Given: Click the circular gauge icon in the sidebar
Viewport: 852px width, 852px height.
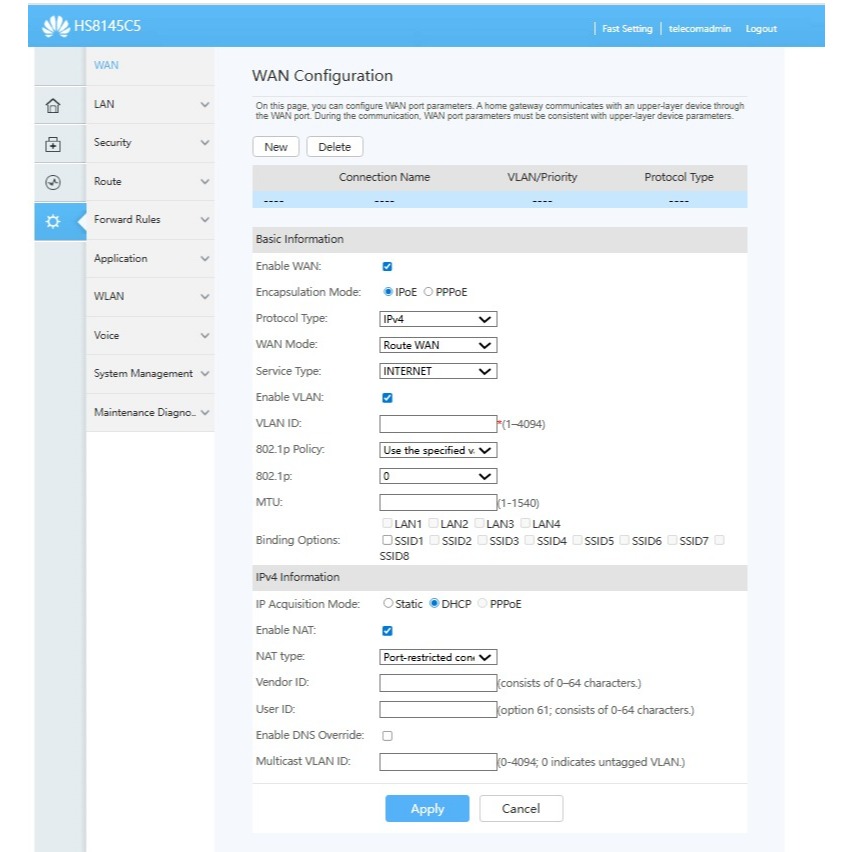Looking at the screenshot, I should (x=54, y=182).
